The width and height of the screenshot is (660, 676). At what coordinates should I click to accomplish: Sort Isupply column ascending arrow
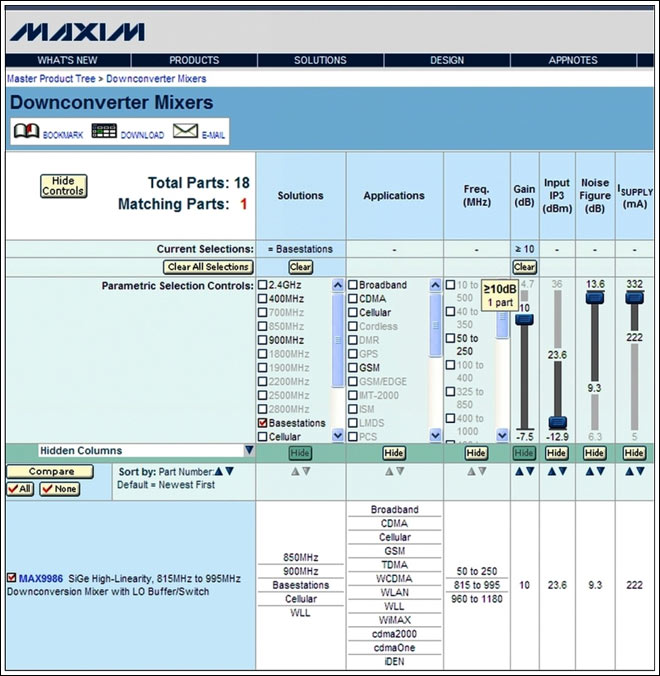tap(629, 471)
